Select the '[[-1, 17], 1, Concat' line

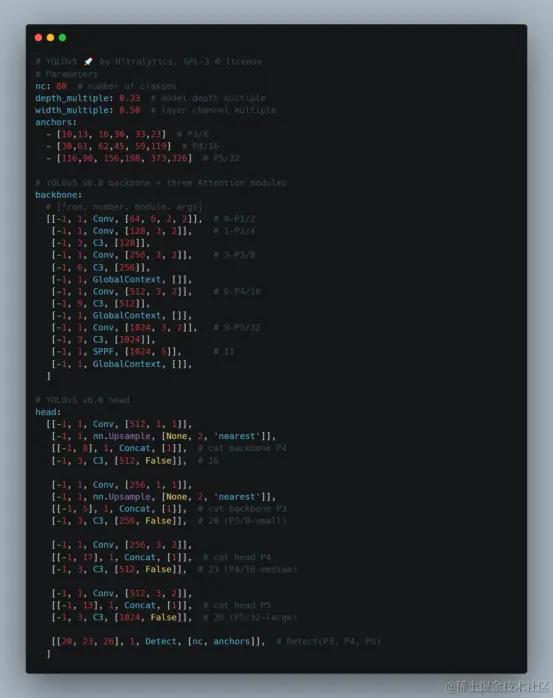point(161,557)
